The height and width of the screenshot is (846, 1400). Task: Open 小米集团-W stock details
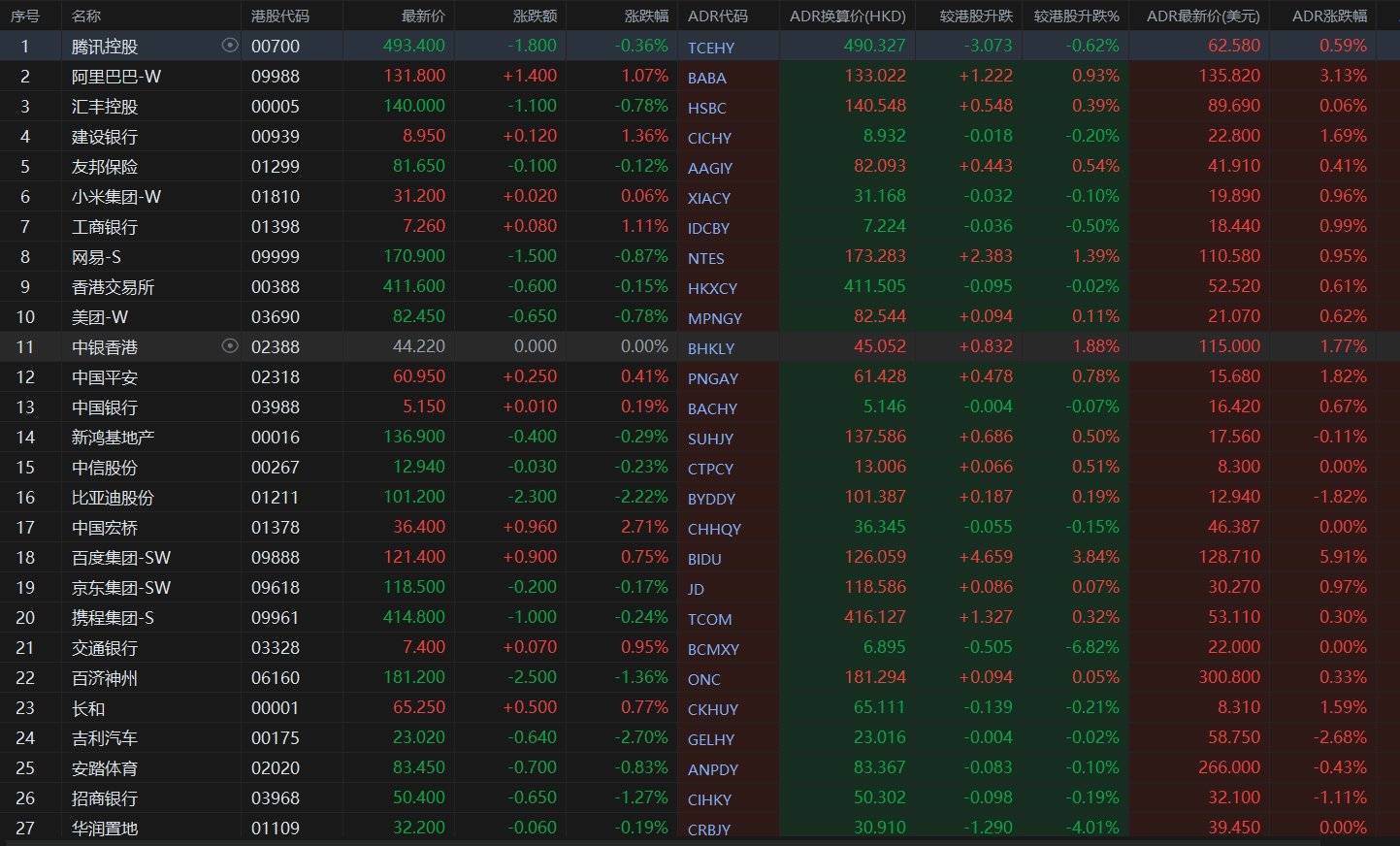[x=116, y=197]
